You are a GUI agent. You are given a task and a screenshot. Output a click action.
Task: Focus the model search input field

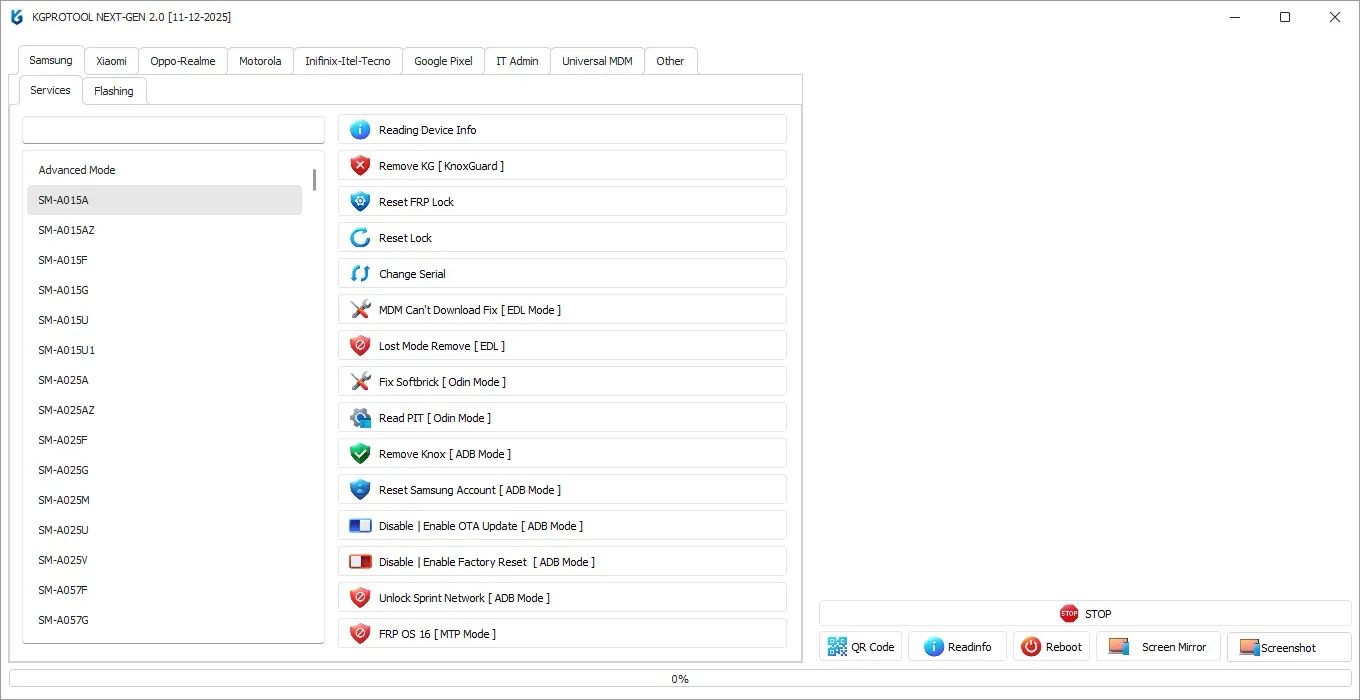pyautogui.click(x=174, y=130)
